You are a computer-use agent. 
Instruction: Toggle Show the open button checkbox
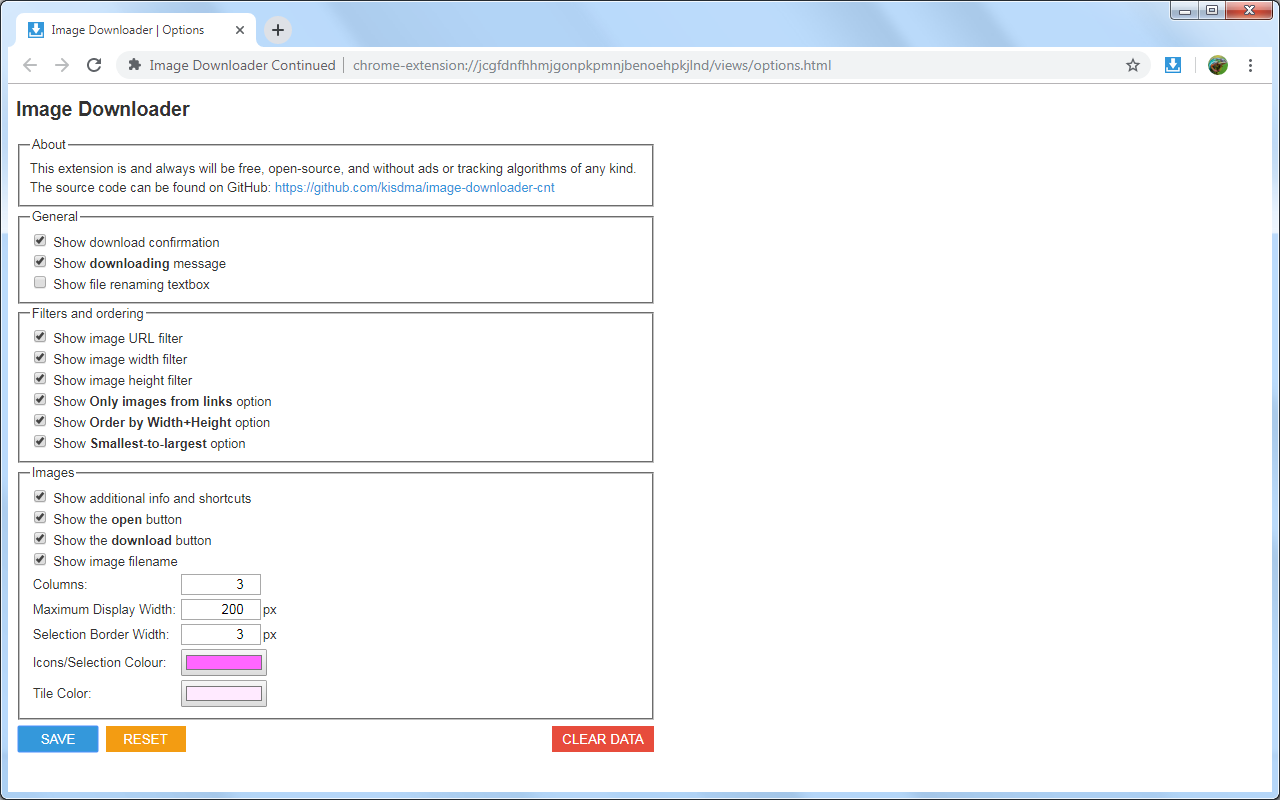tap(40, 518)
